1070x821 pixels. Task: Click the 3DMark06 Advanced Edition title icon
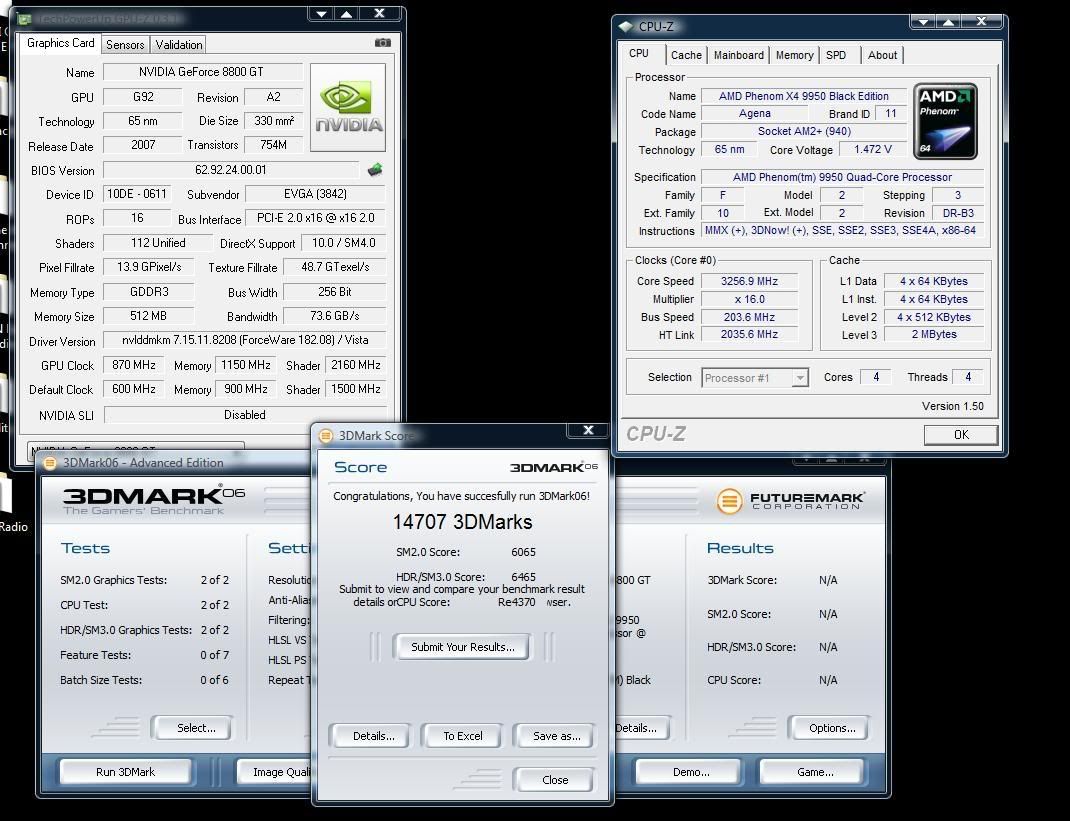point(50,463)
